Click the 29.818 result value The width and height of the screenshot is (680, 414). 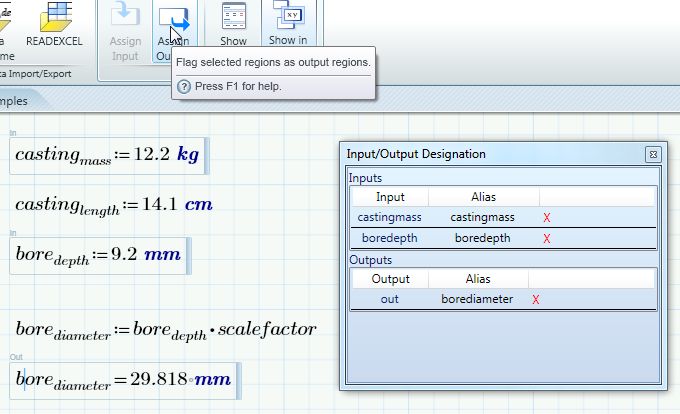pyautogui.click(x=159, y=379)
